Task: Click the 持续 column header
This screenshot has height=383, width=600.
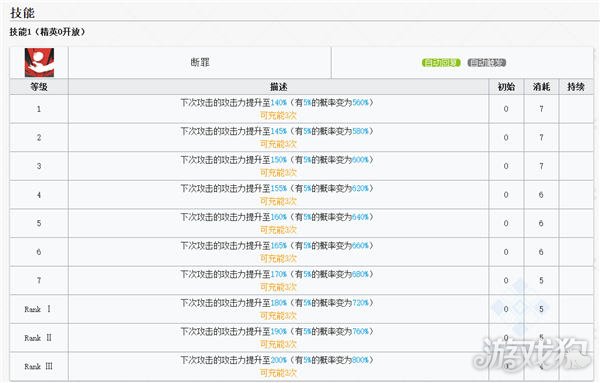Action: pos(576,87)
